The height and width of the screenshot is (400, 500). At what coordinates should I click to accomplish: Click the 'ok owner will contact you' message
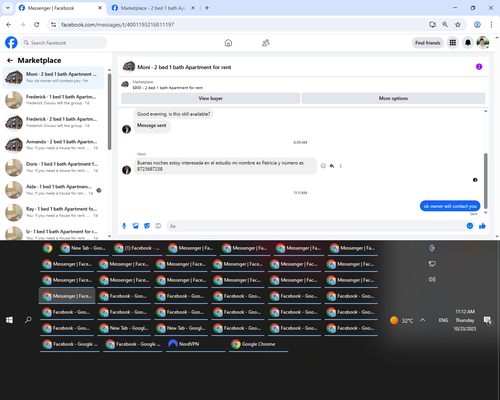[x=450, y=206]
